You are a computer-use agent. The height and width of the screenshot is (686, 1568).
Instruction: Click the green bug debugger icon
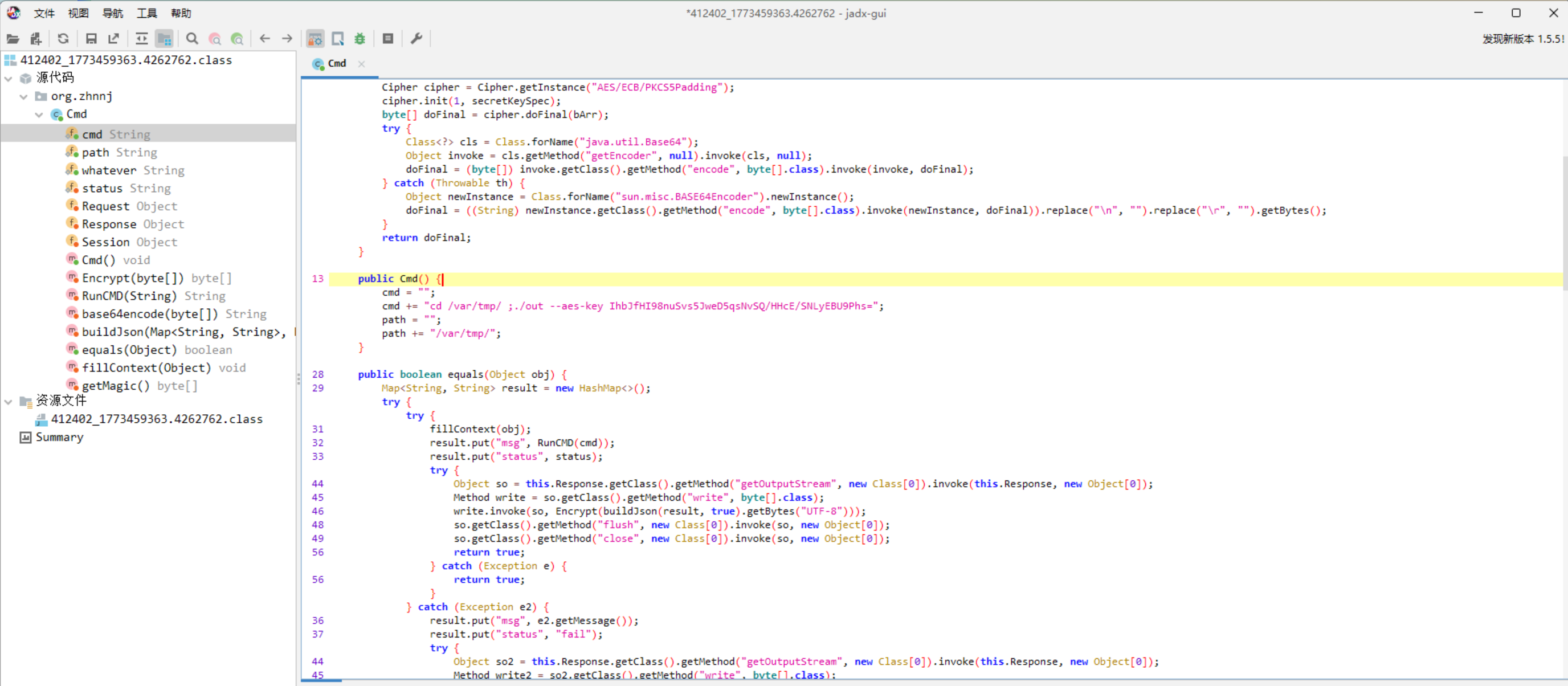(x=360, y=39)
